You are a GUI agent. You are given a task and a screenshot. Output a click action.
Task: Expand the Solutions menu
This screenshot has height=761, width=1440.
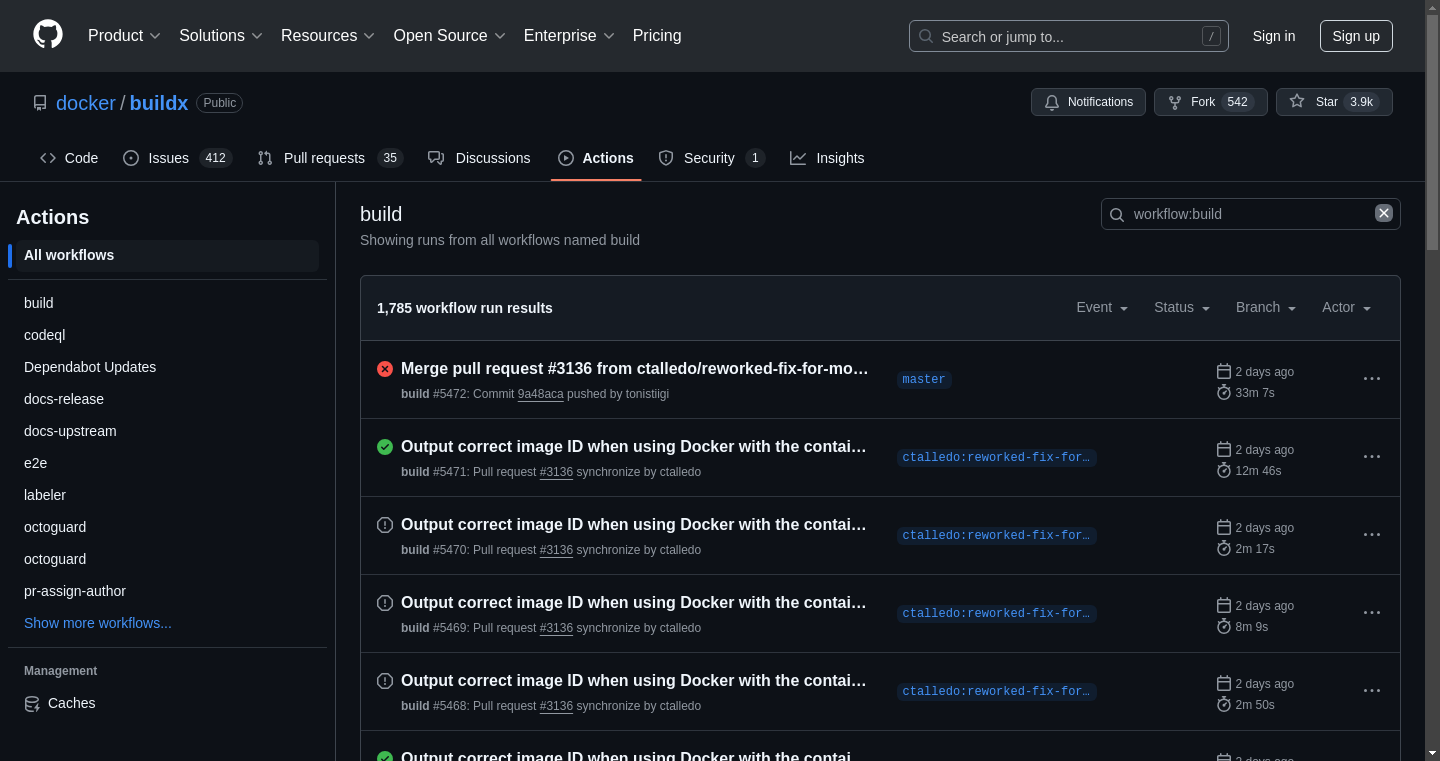pyautogui.click(x=221, y=35)
